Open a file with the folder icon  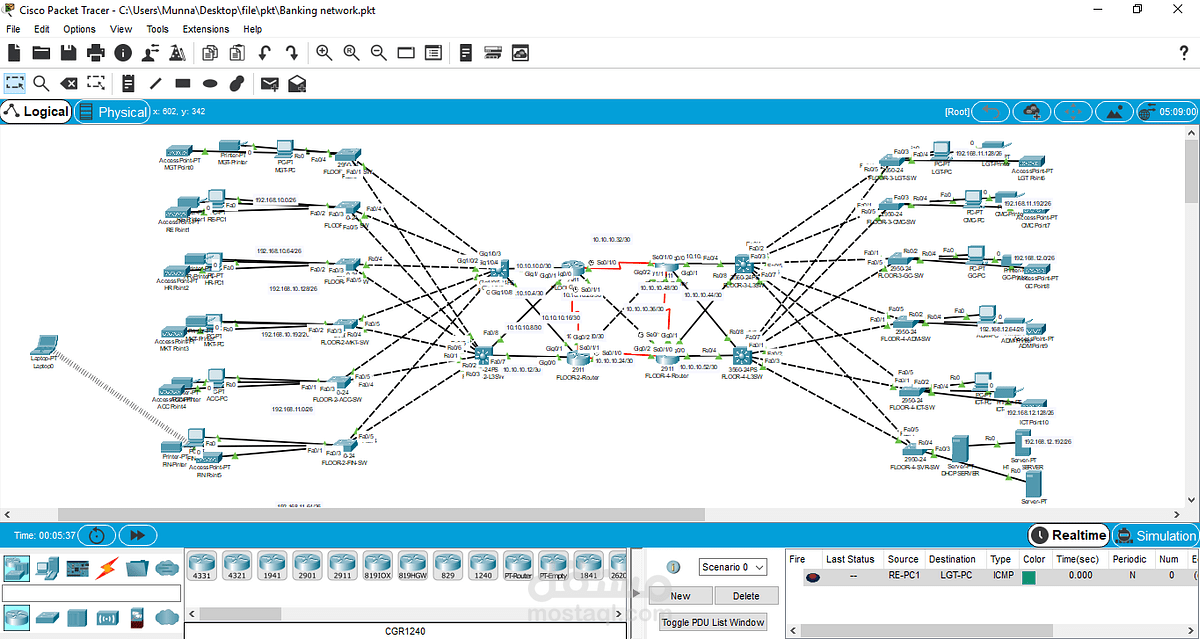tap(41, 52)
